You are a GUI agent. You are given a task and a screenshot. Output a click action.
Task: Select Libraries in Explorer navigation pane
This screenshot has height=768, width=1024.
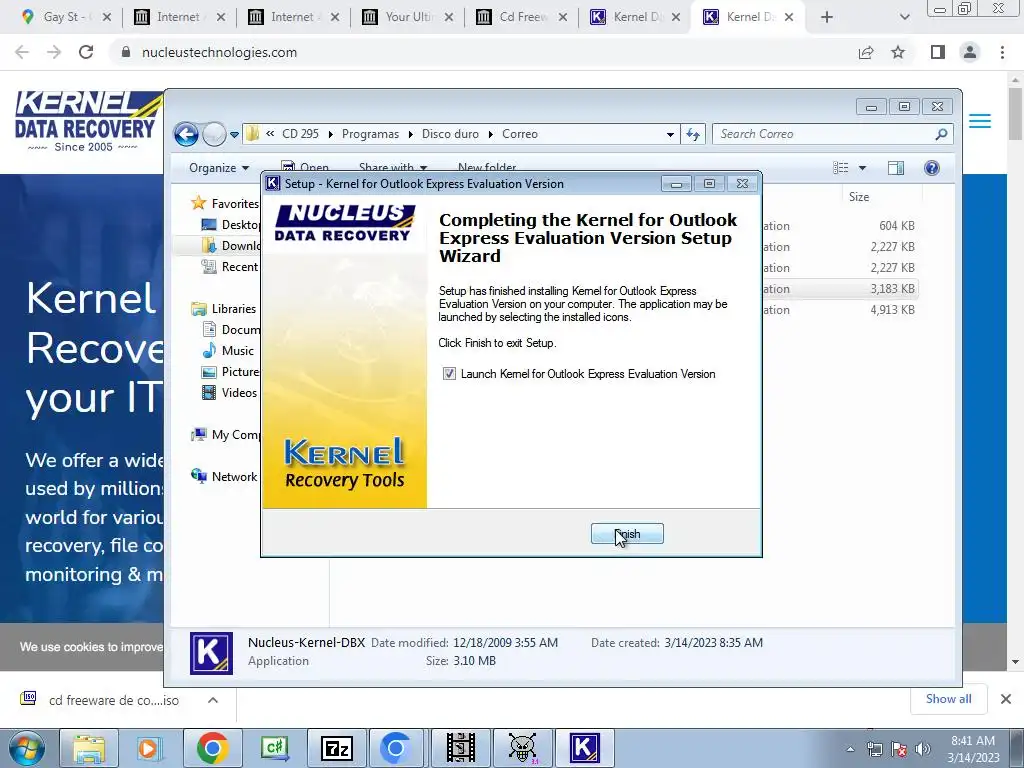point(223,308)
